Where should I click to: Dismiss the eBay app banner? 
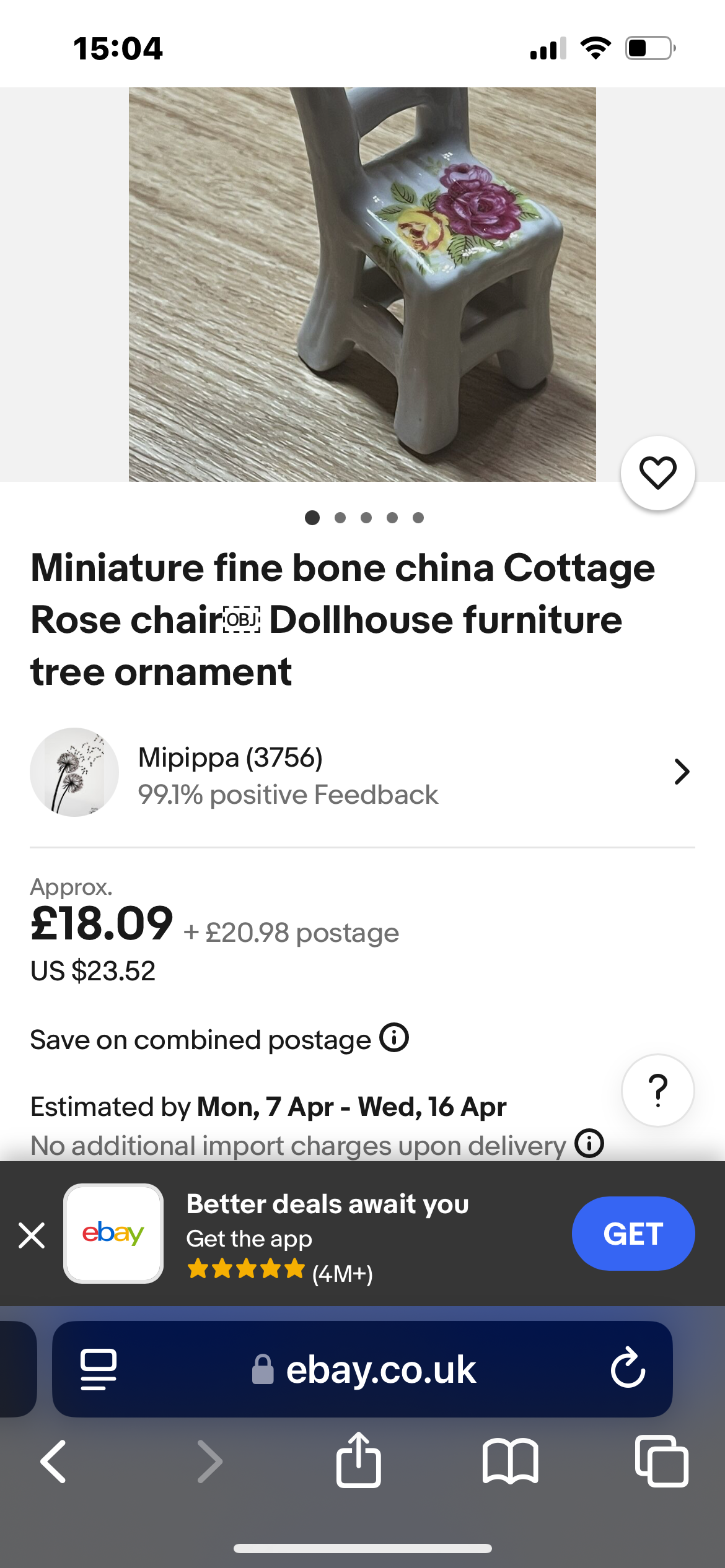32,1235
